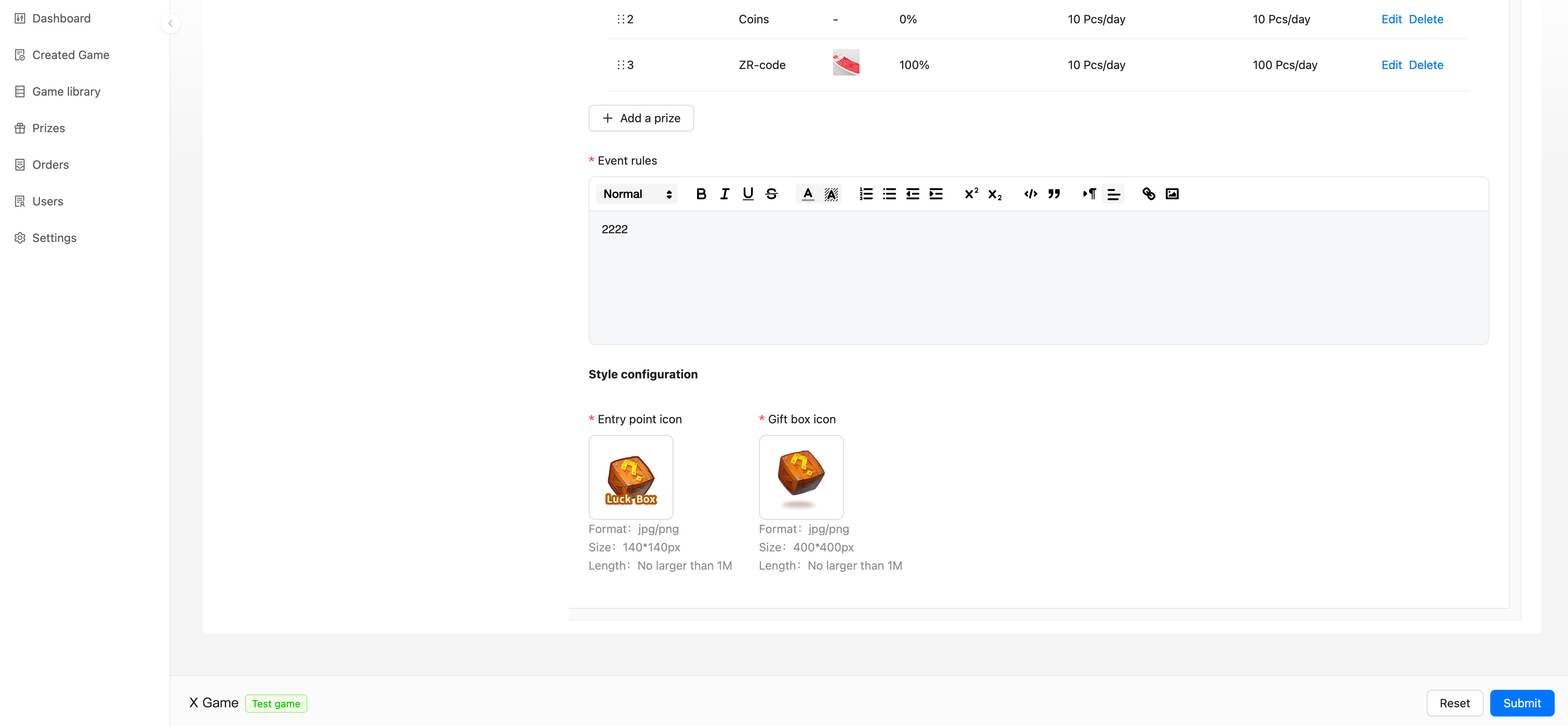Click the Submit button
Image resolution: width=1568 pixels, height=726 pixels.
(x=1522, y=703)
